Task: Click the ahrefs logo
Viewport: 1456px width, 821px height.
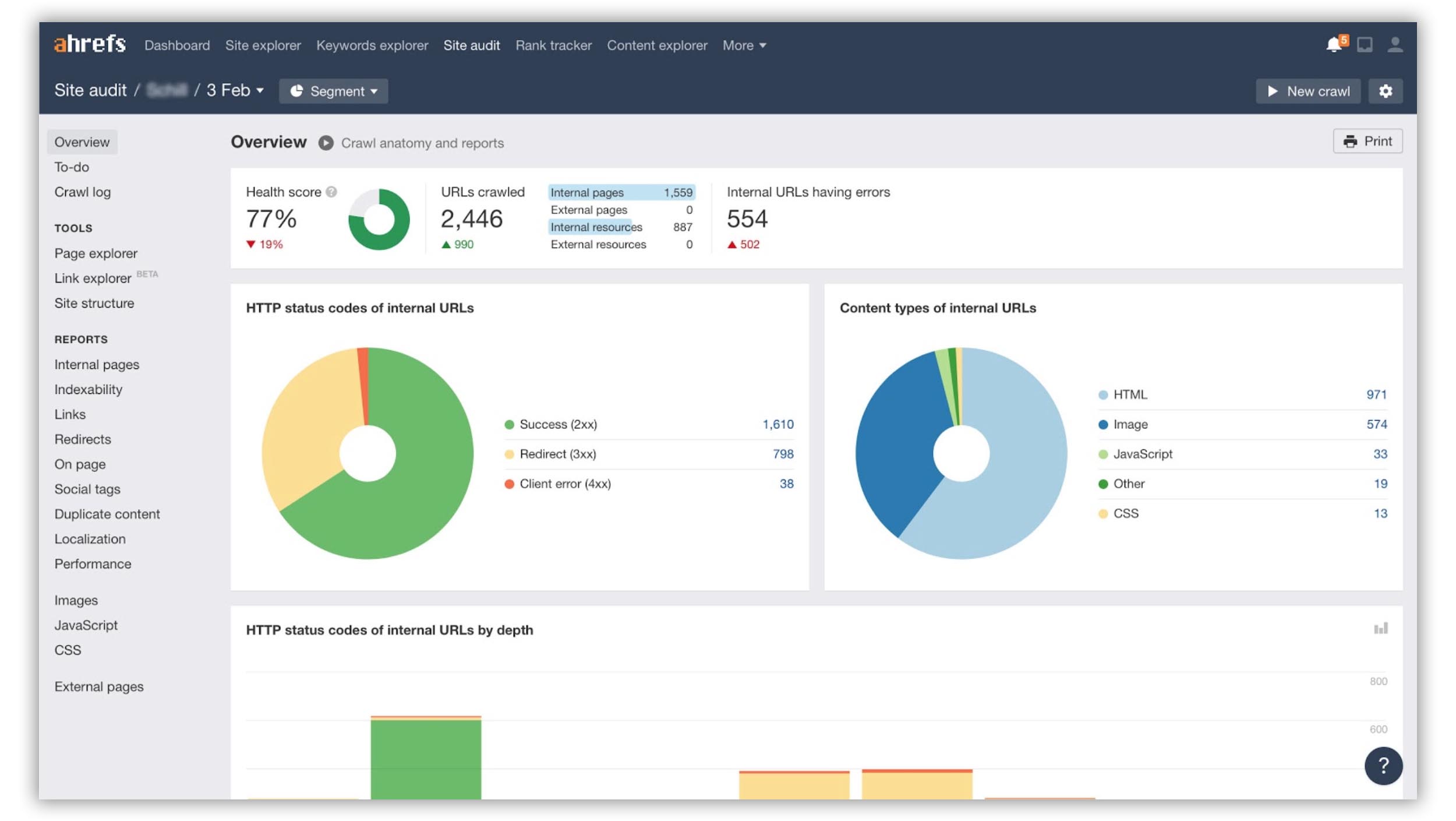Action: point(90,44)
